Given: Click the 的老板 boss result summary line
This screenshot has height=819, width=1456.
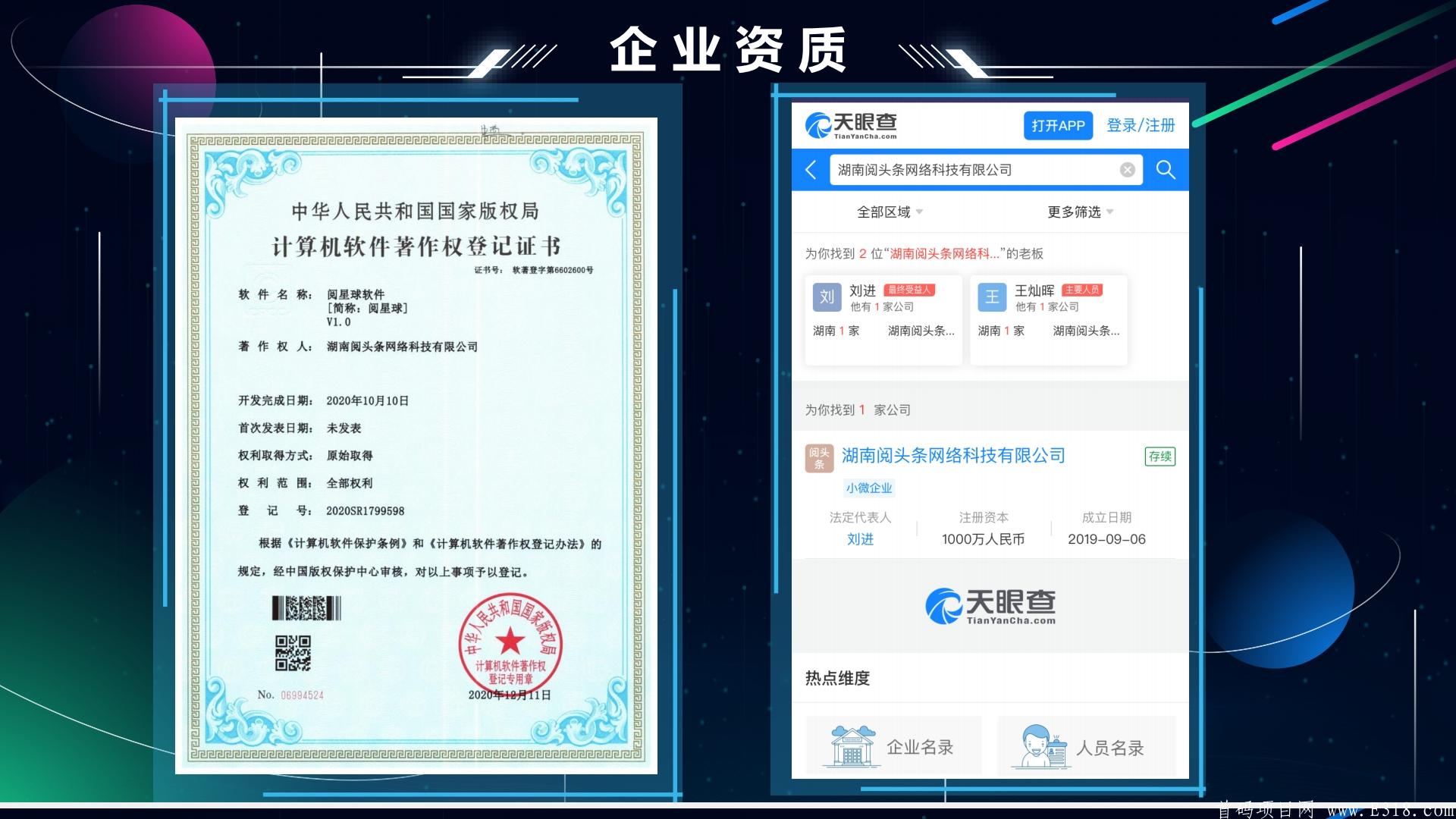Looking at the screenshot, I should 924,254.
